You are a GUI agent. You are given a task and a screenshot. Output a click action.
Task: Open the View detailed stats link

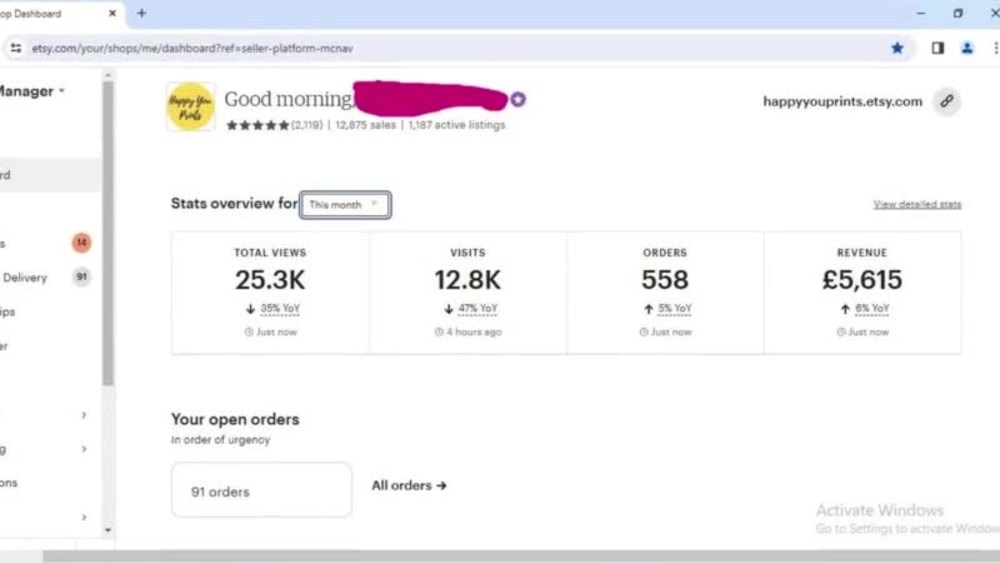point(917,204)
